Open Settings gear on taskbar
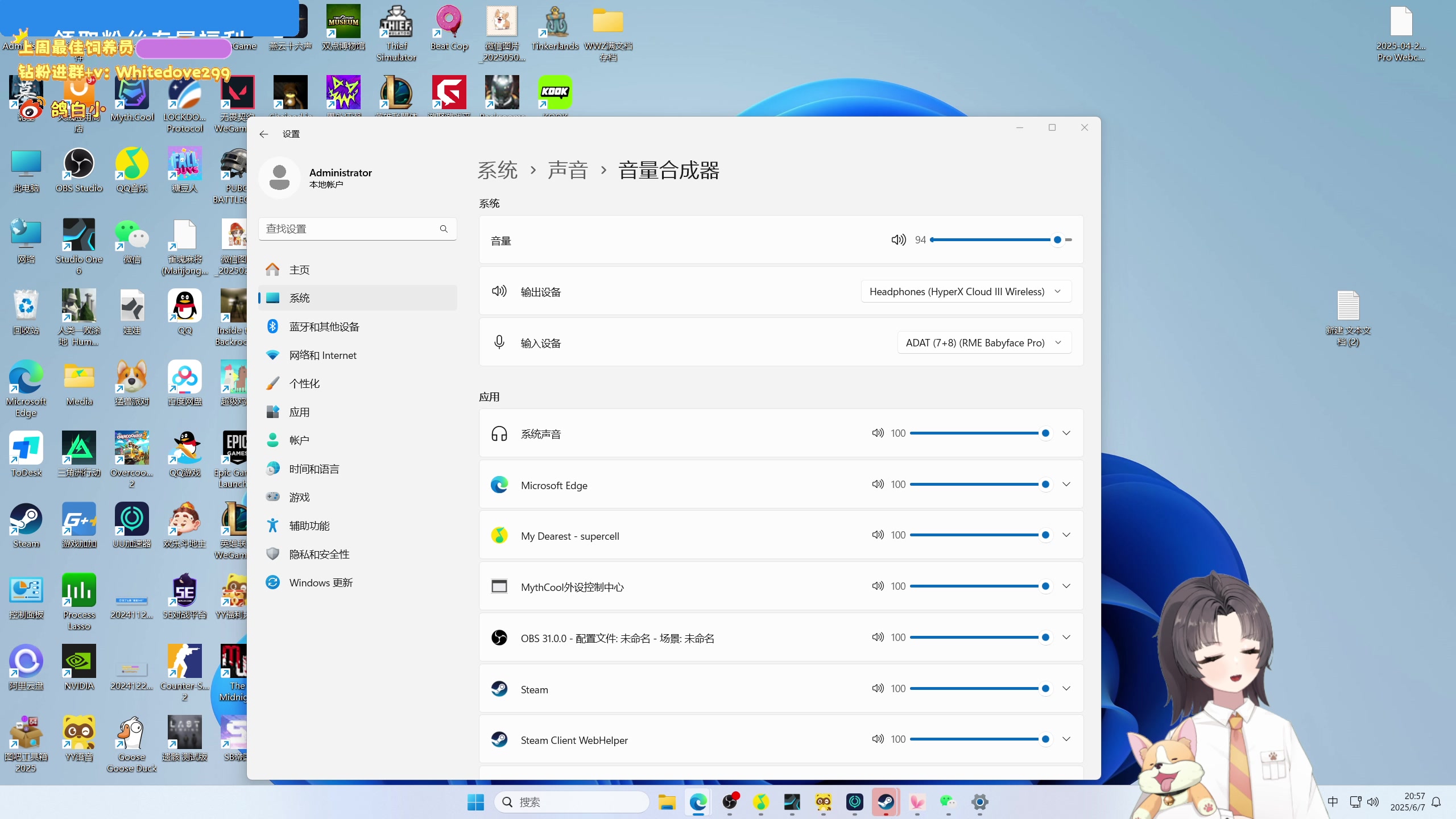Screen dimensions: 1456x819 (x=979, y=802)
